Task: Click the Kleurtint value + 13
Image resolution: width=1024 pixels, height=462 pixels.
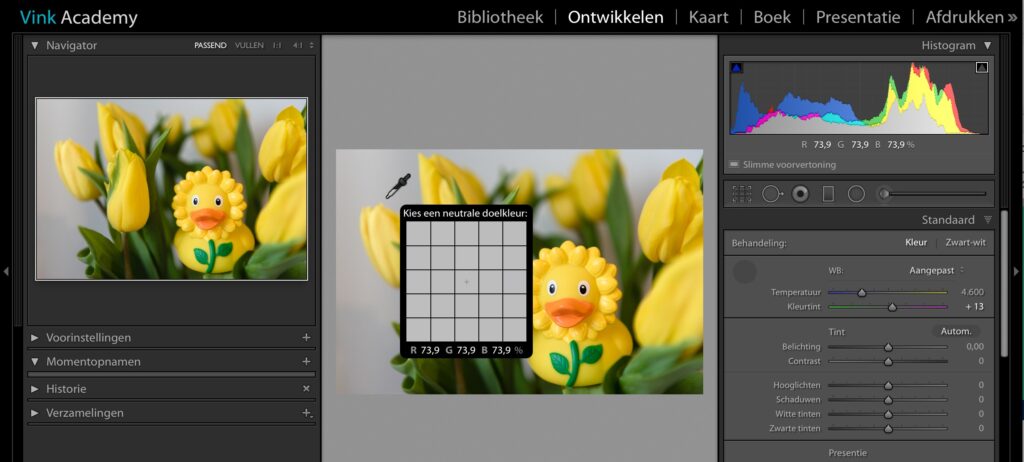Action: tap(974, 306)
